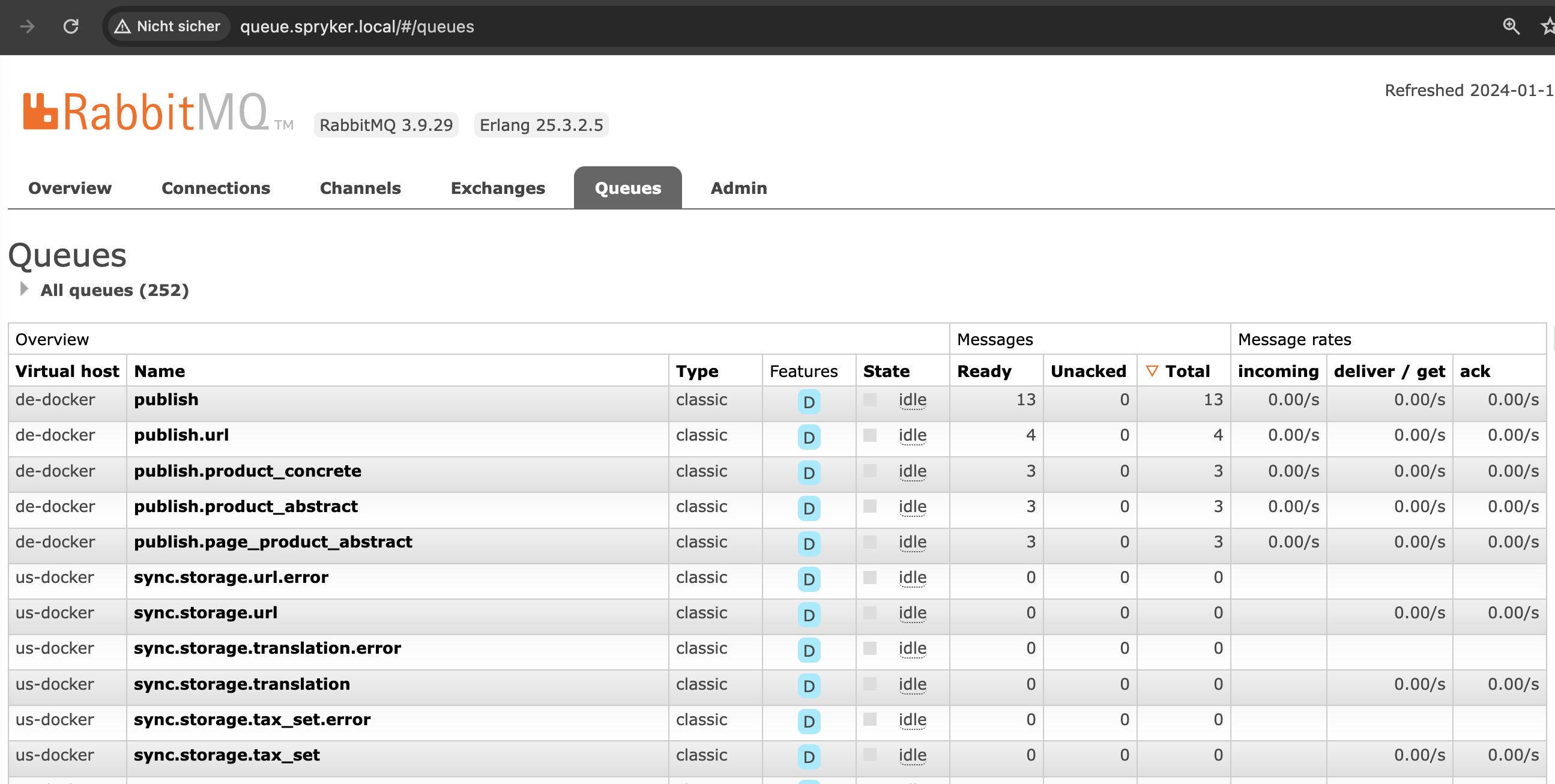Viewport: 1555px width, 784px height.
Task: Reload the page with the refresh icon
Action: [x=71, y=26]
